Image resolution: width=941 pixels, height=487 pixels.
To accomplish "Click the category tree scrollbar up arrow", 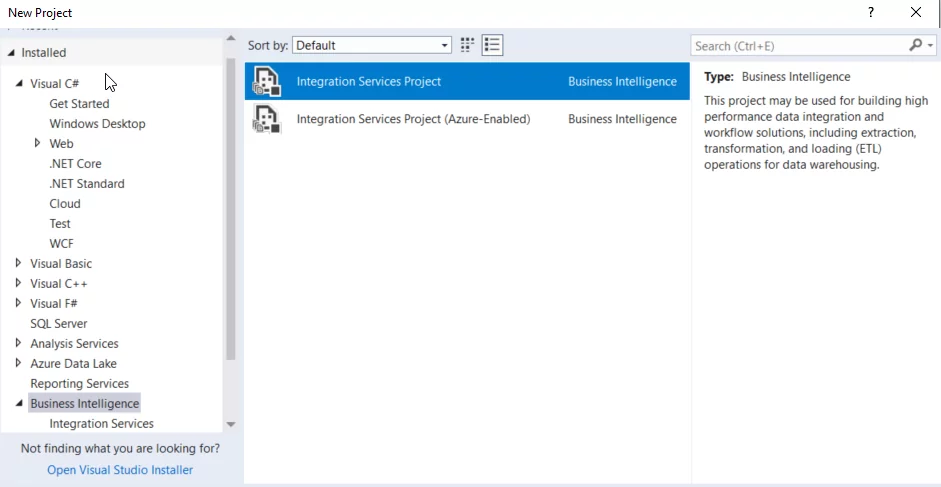I will coord(230,38).
